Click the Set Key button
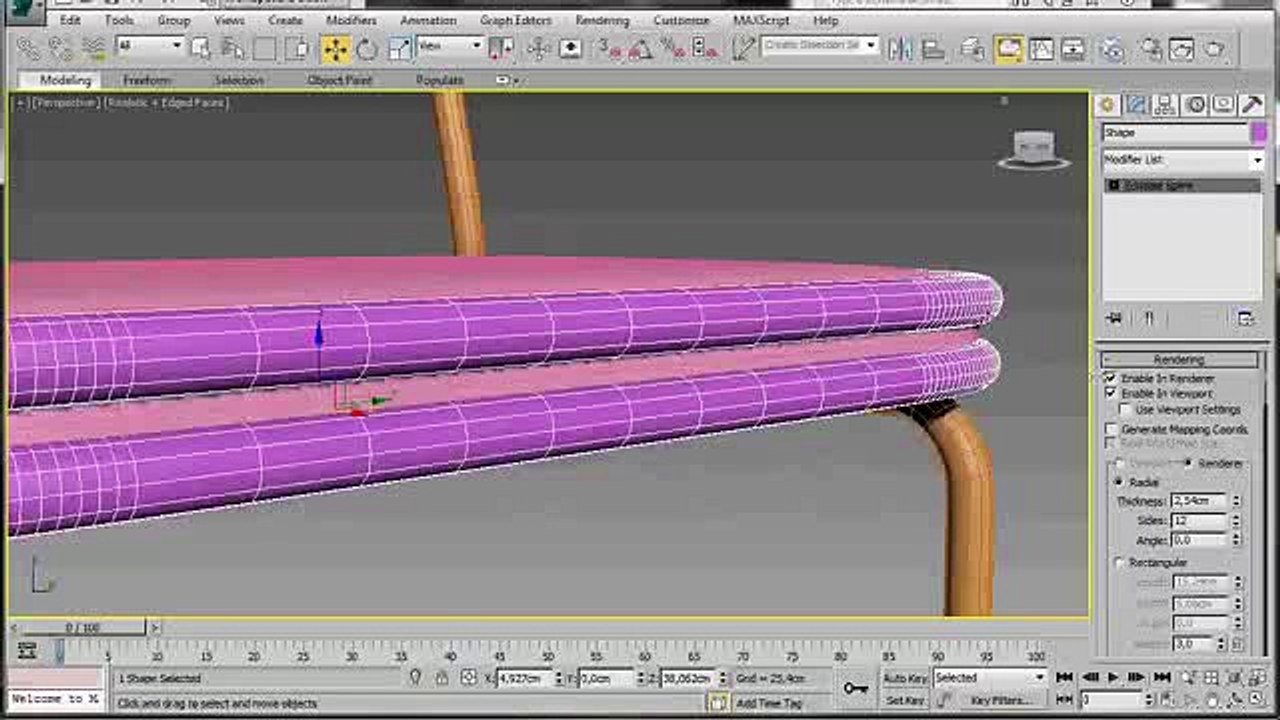 point(904,701)
